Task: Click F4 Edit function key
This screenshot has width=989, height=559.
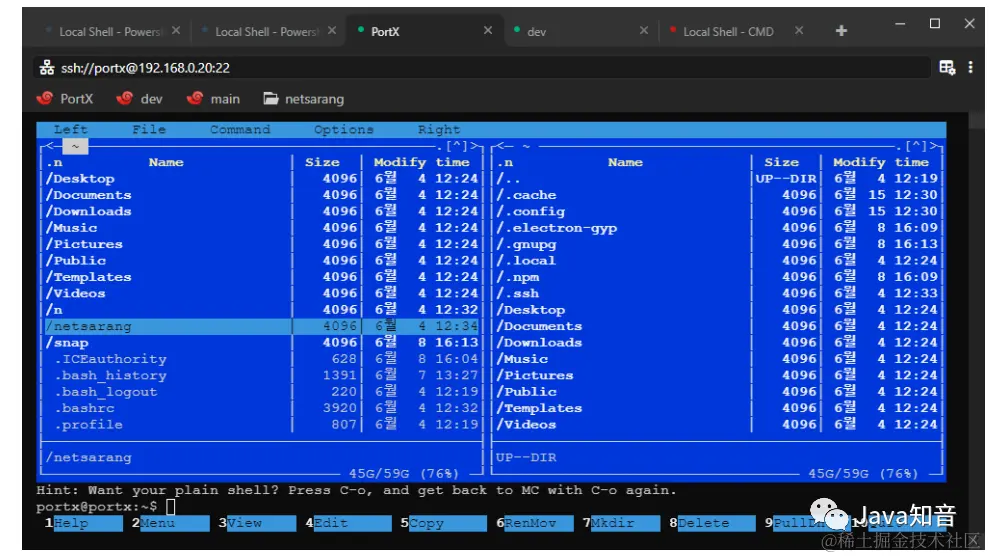Action: pos(348,523)
